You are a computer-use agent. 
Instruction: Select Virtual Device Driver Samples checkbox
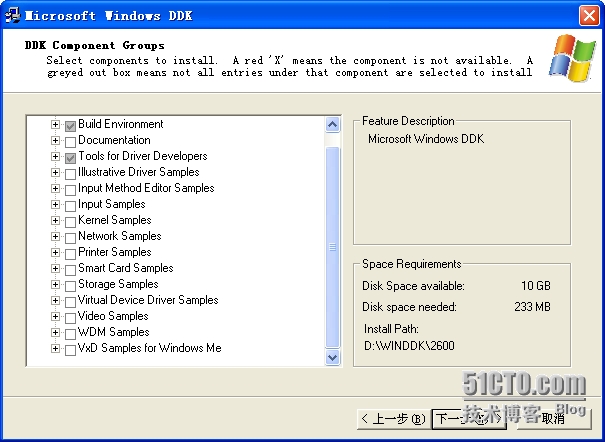pos(70,302)
